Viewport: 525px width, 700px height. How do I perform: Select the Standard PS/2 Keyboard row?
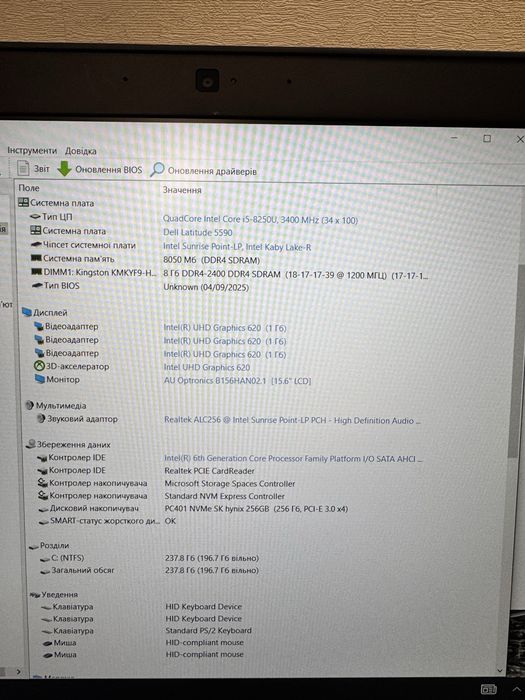pos(208,631)
